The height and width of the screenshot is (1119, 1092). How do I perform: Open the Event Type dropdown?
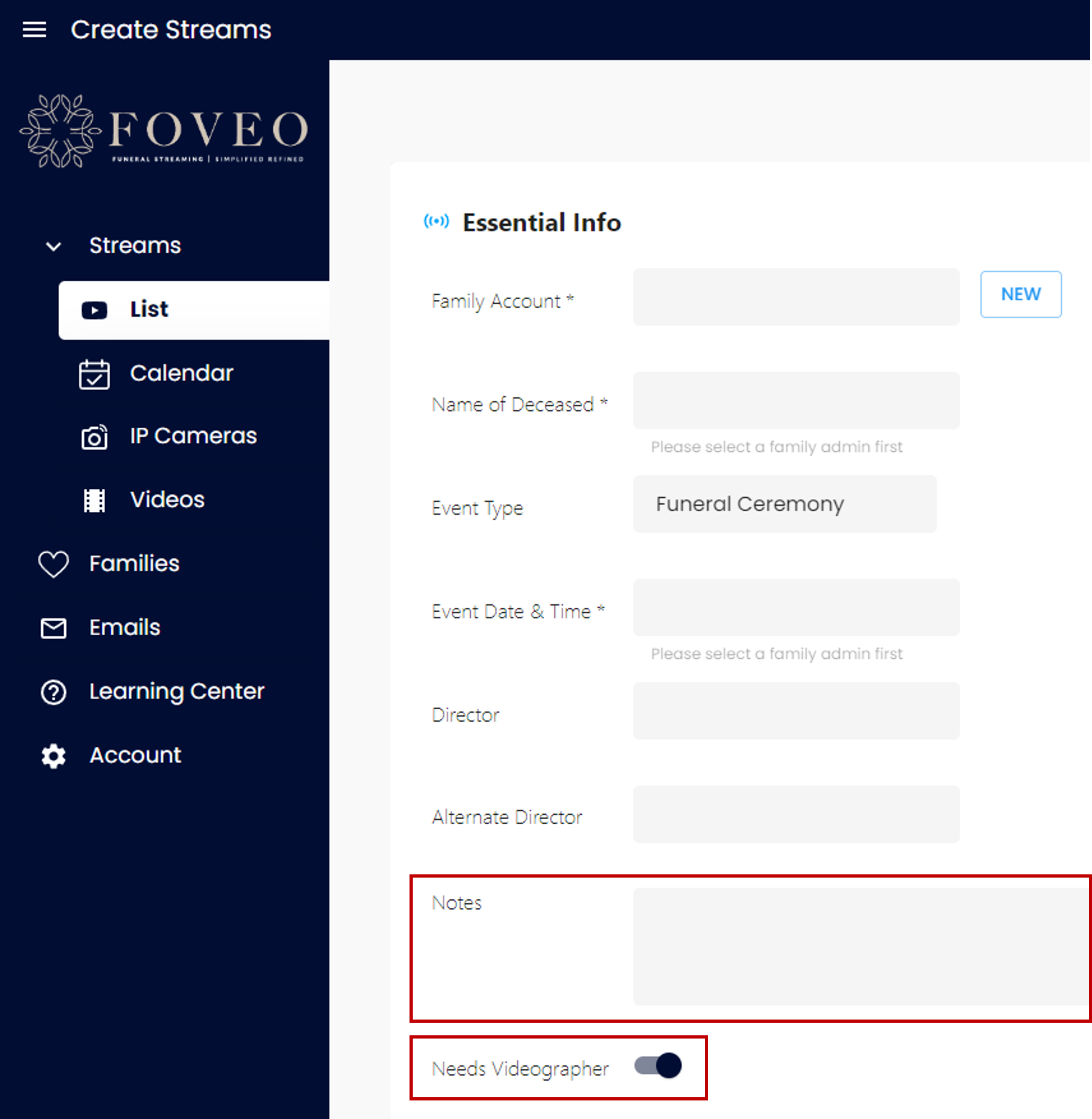click(x=785, y=504)
